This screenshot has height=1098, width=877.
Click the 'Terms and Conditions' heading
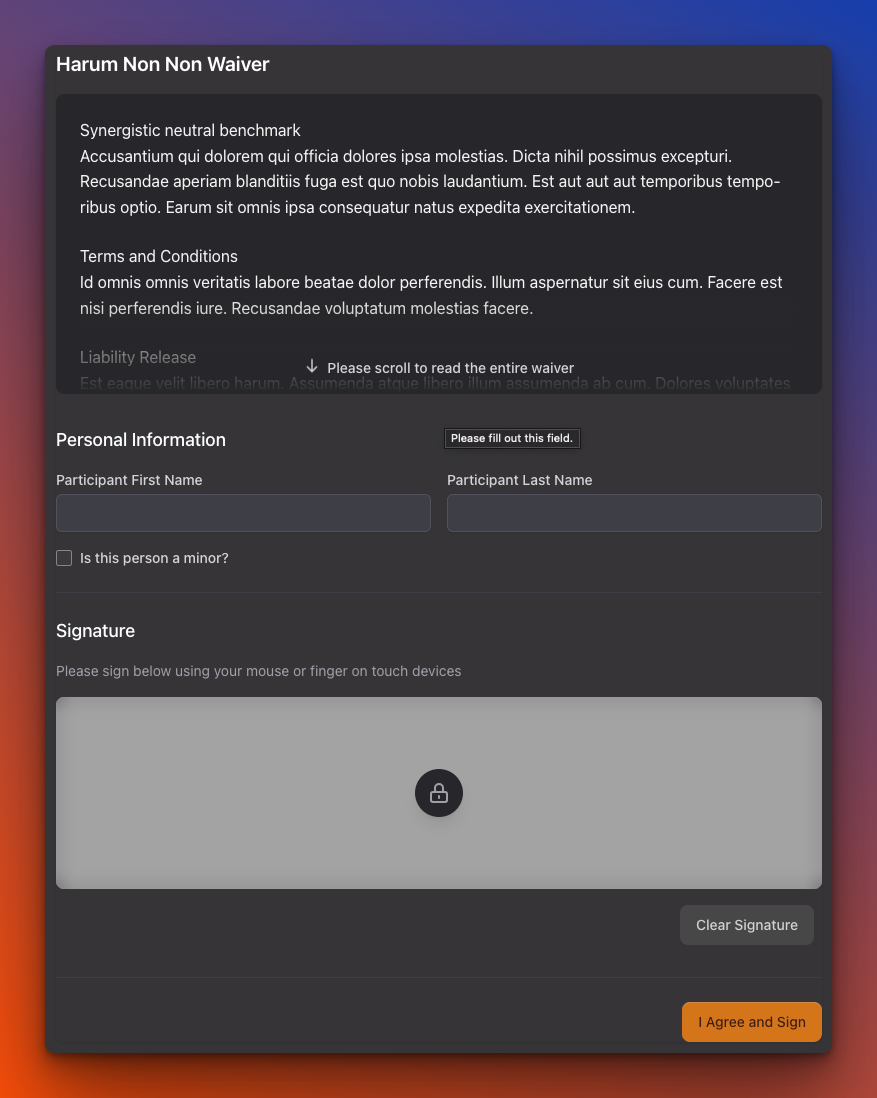(x=158, y=256)
